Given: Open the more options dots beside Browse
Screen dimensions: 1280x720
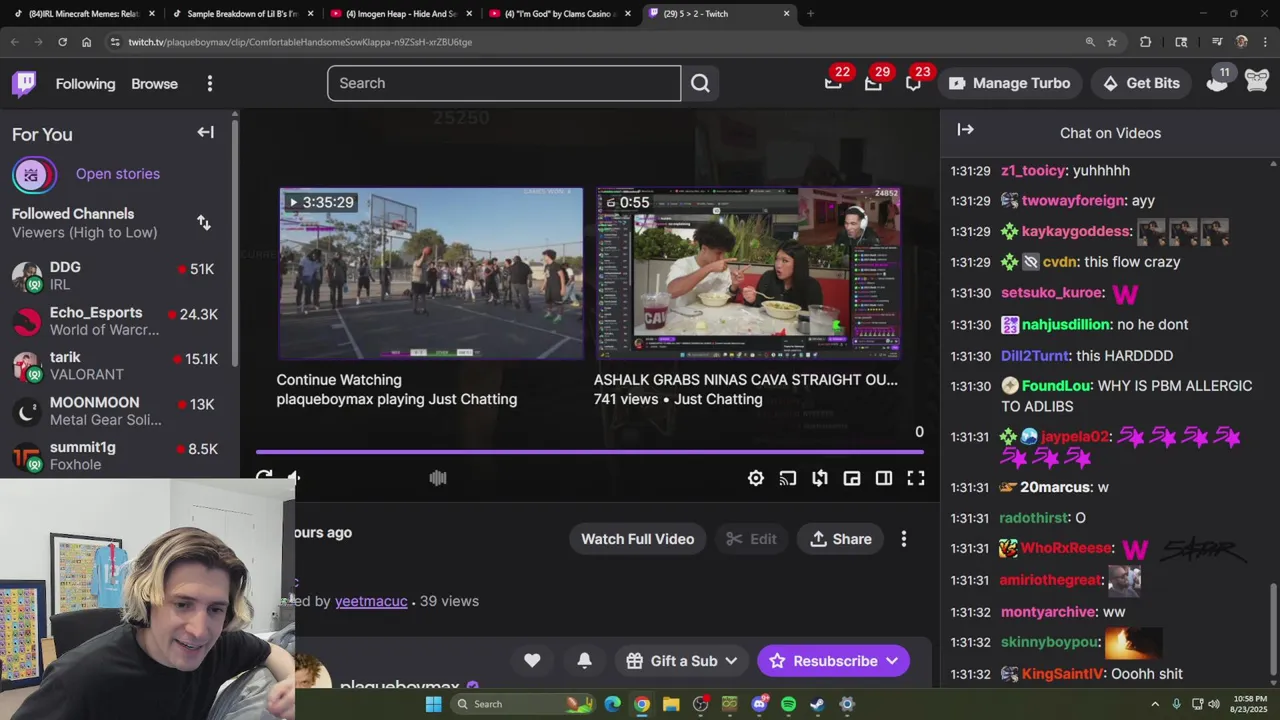Looking at the screenshot, I should coord(210,84).
